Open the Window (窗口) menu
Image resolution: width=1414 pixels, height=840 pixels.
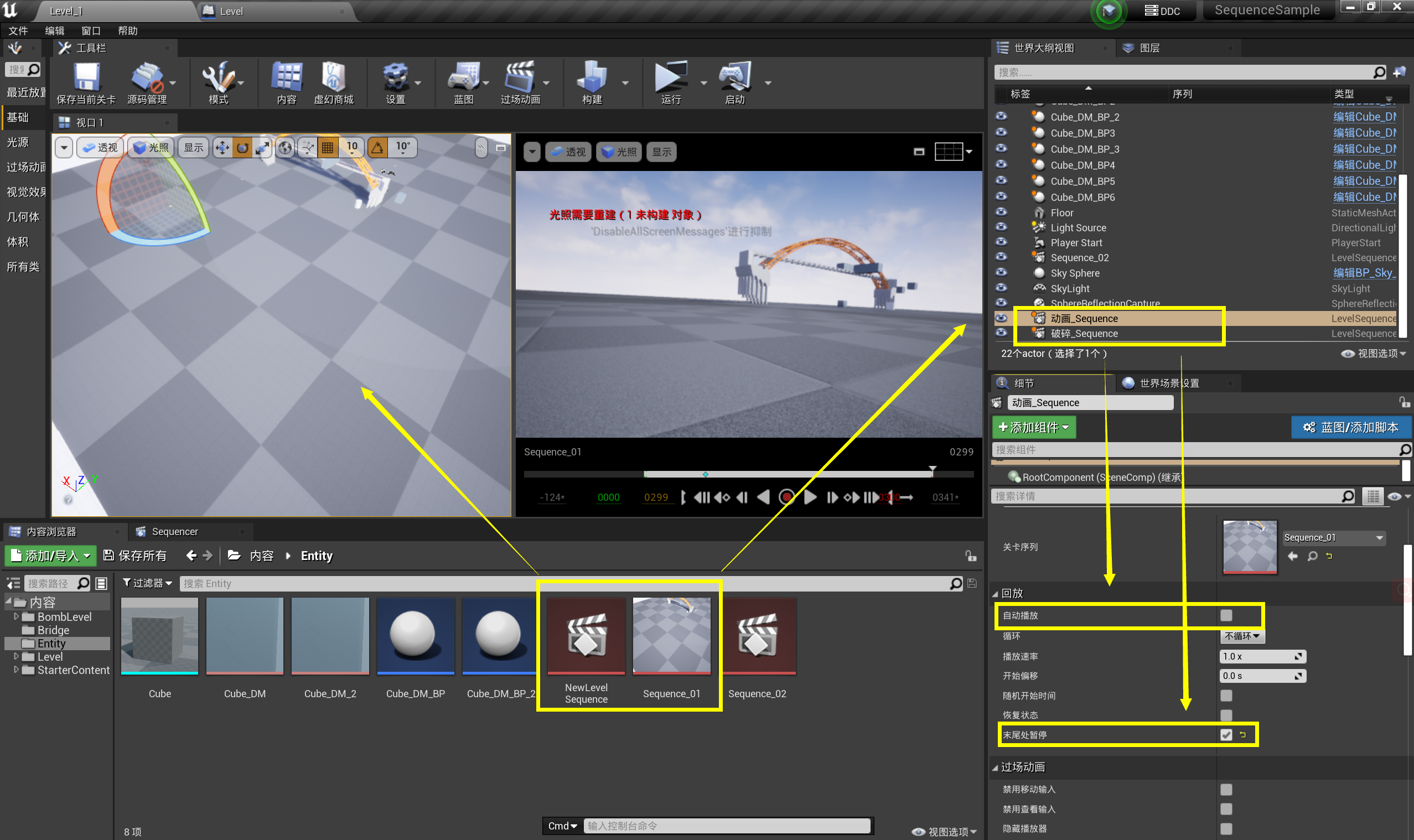click(x=91, y=30)
